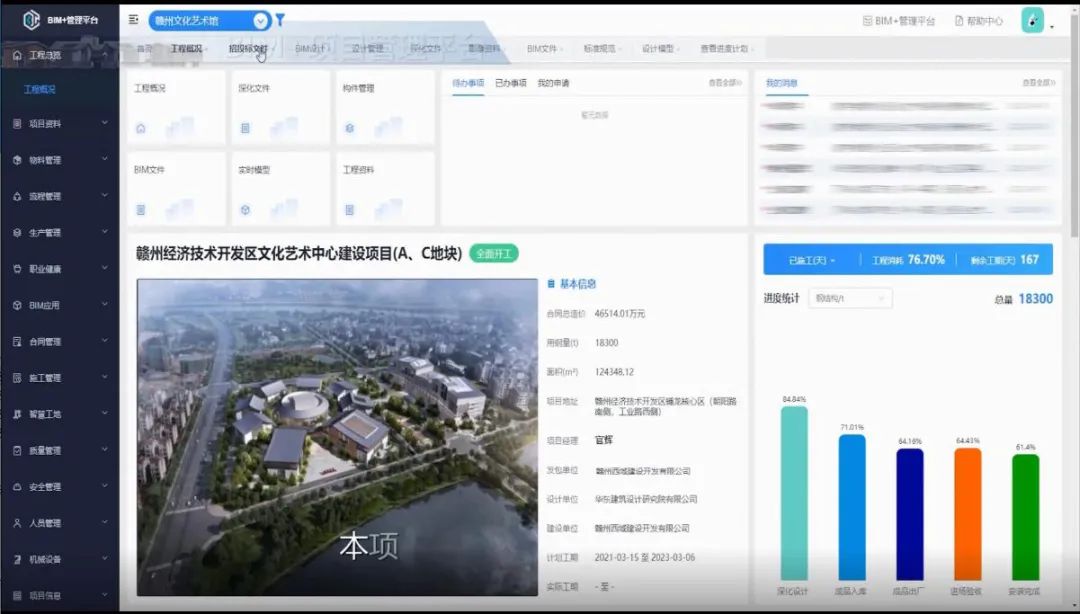Click the orange 进场验收 progress bar
Image resolution: width=1080 pixels, height=614 pixels.
[x=967, y=514]
